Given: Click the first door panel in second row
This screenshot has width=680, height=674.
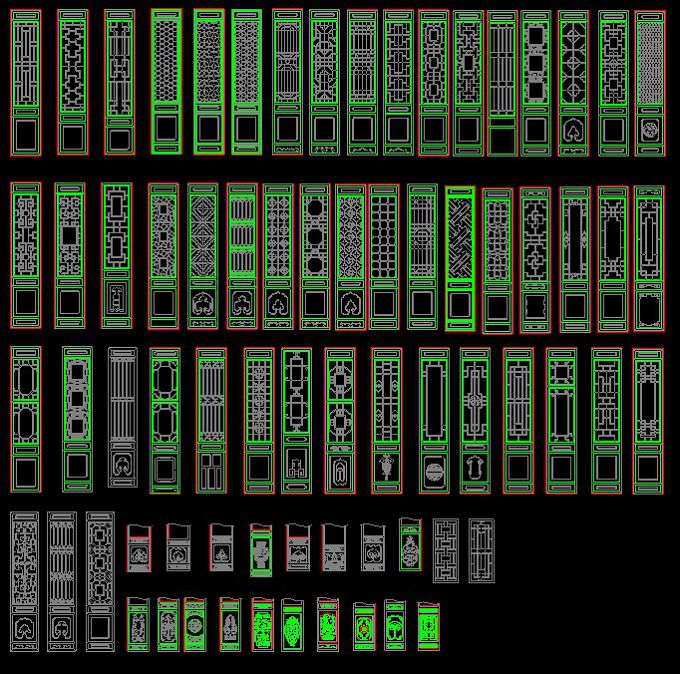Looking at the screenshot, I should tap(26, 256).
